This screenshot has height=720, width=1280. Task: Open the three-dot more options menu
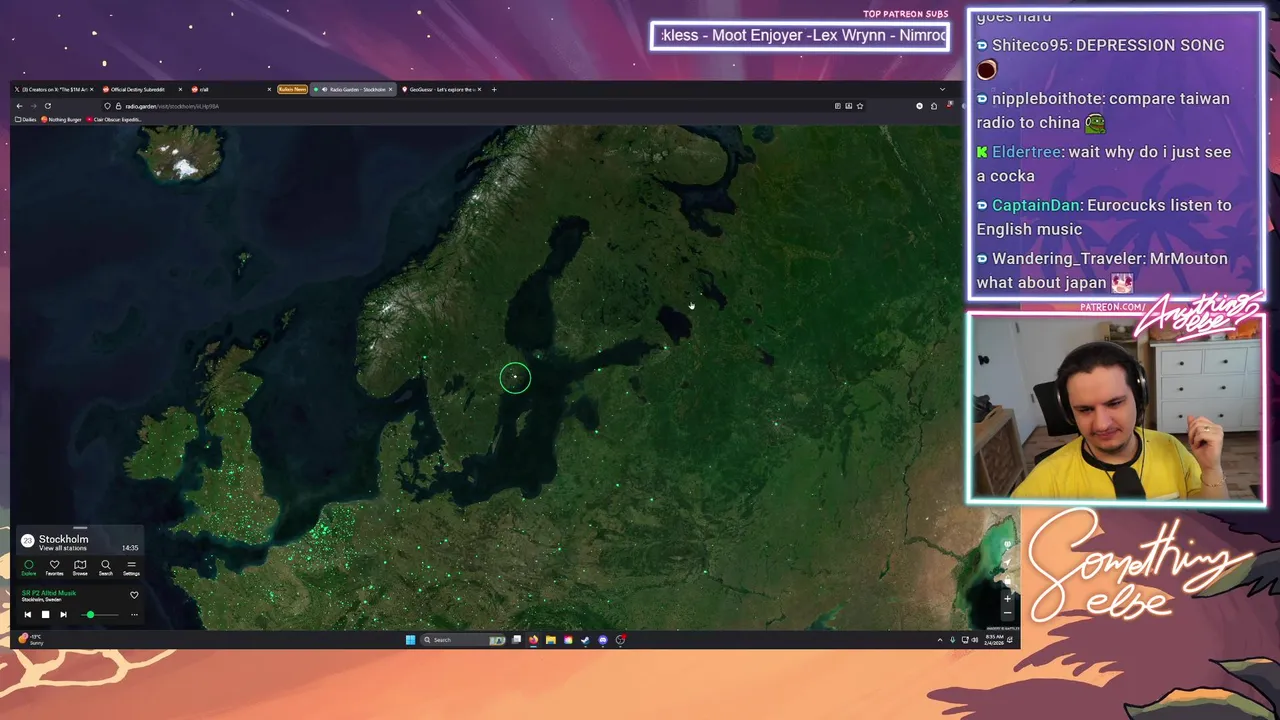(134, 614)
